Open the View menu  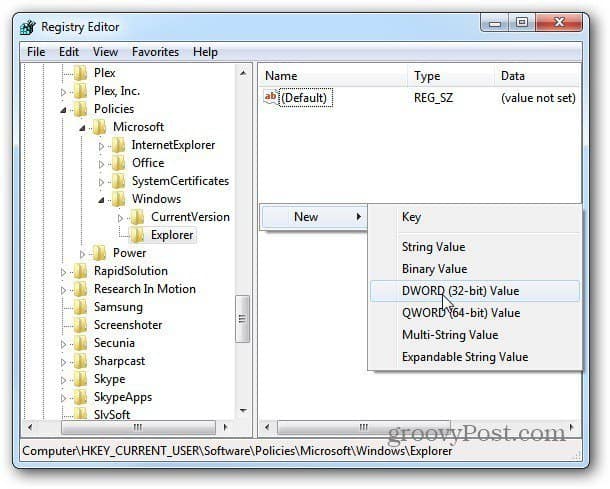(x=105, y=52)
